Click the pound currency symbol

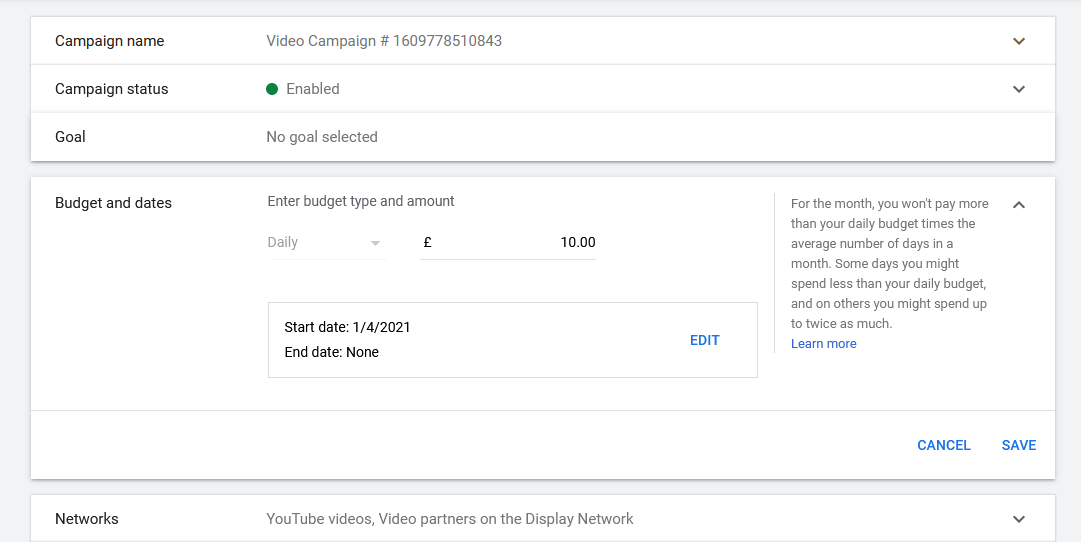tap(427, 243)
